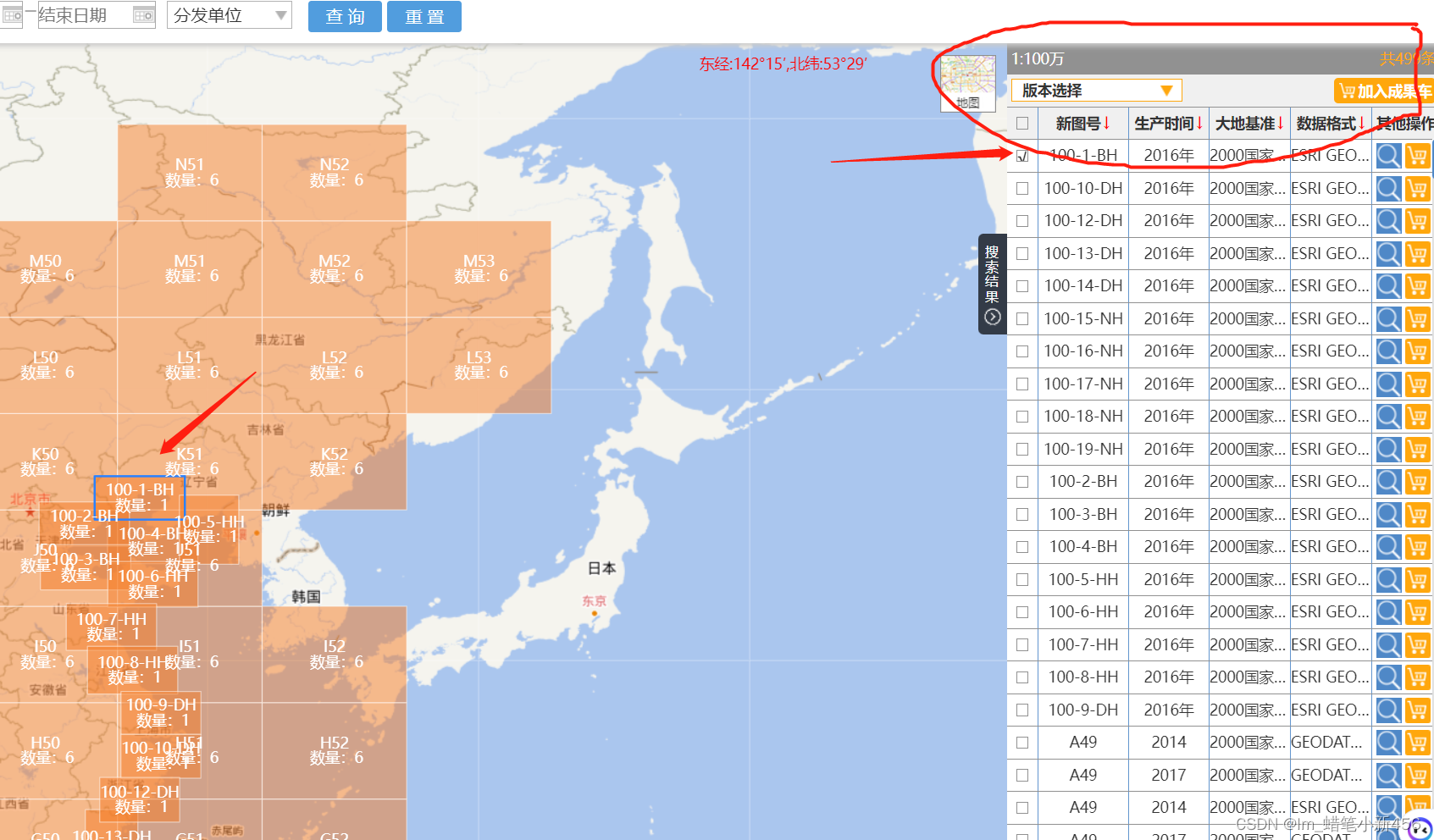Select the K52 map grid tile
The image size is (1434, 840).
click(x=335, y=461)
